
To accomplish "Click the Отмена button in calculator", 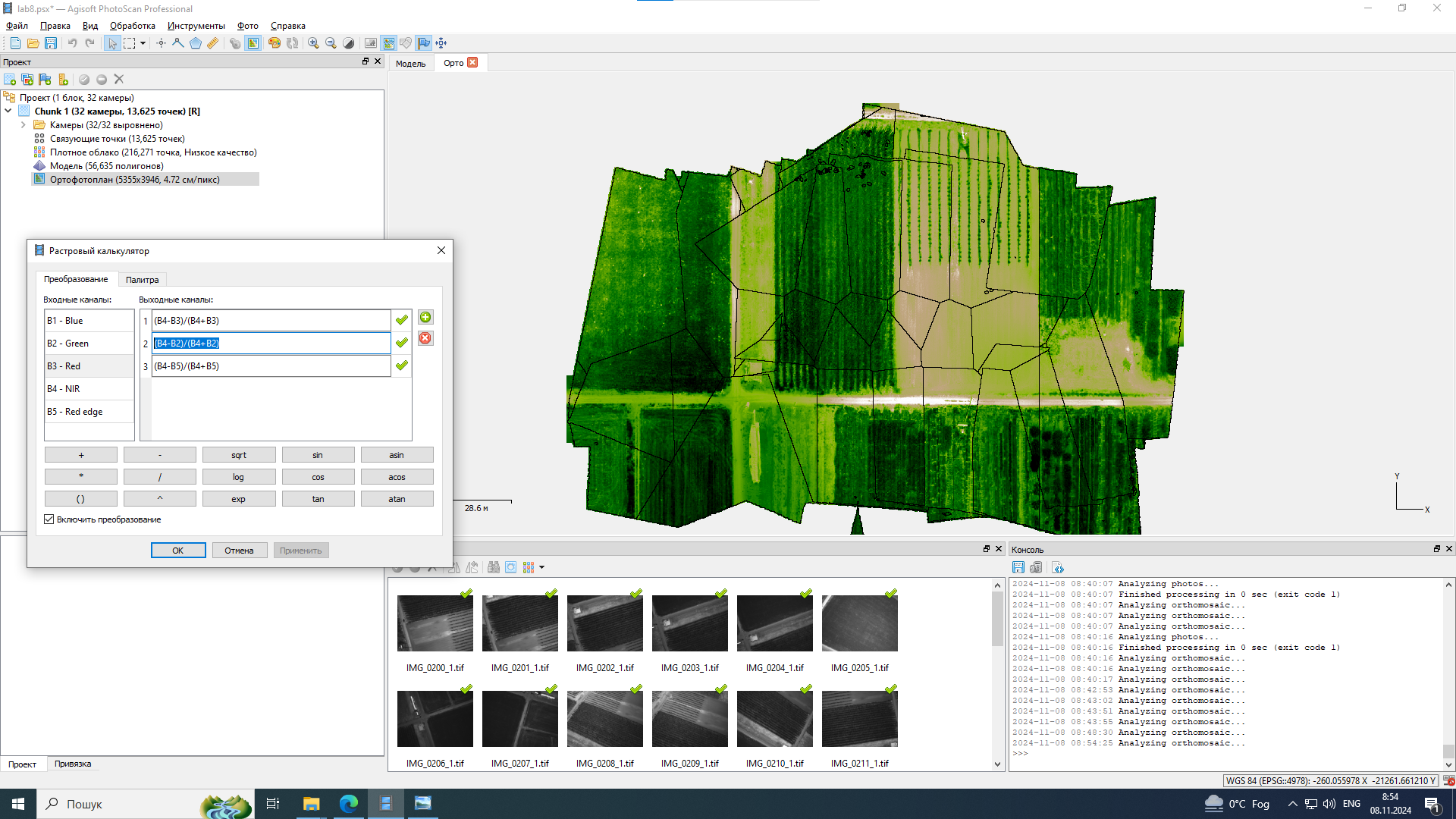I will click(x=239, y=551).
